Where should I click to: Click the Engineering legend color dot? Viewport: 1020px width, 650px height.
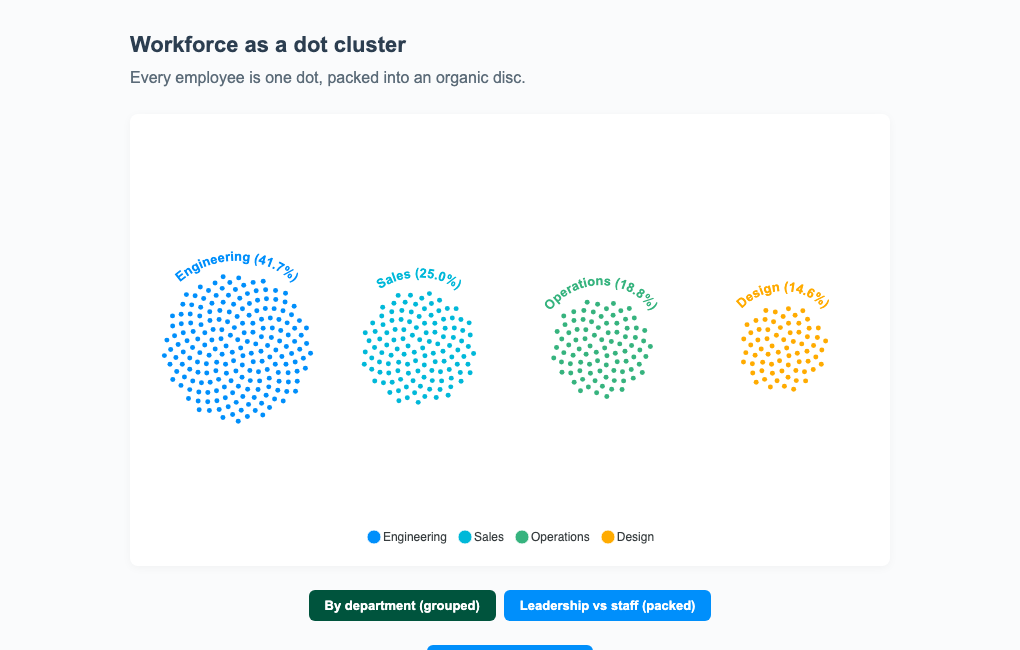click(373, 537)
